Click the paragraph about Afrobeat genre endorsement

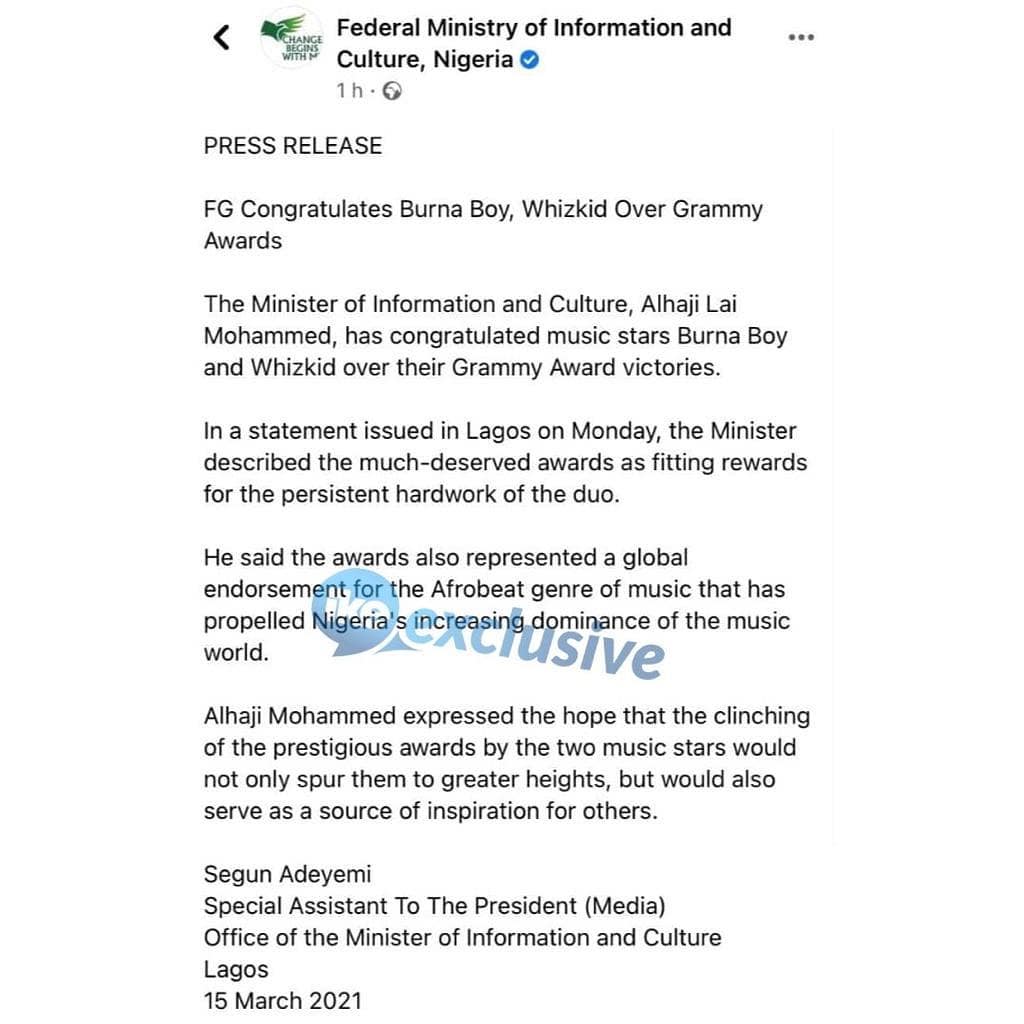click(497, 605)
